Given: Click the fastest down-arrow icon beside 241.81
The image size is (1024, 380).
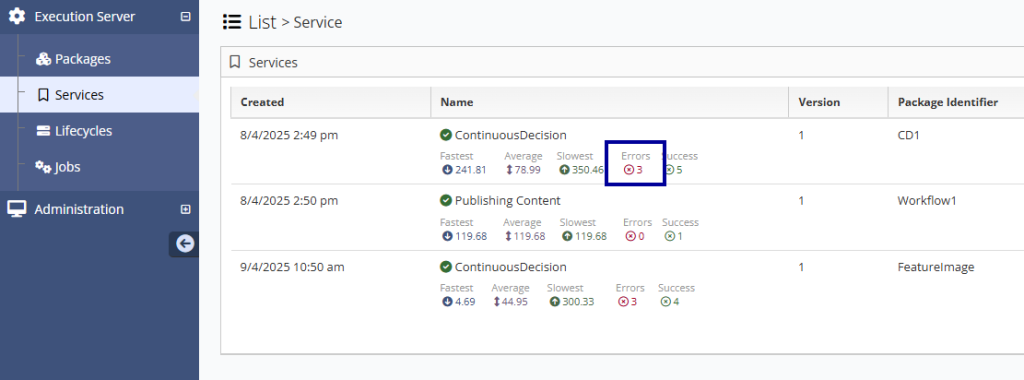Looking at the screenshot, I should point(447,170).
